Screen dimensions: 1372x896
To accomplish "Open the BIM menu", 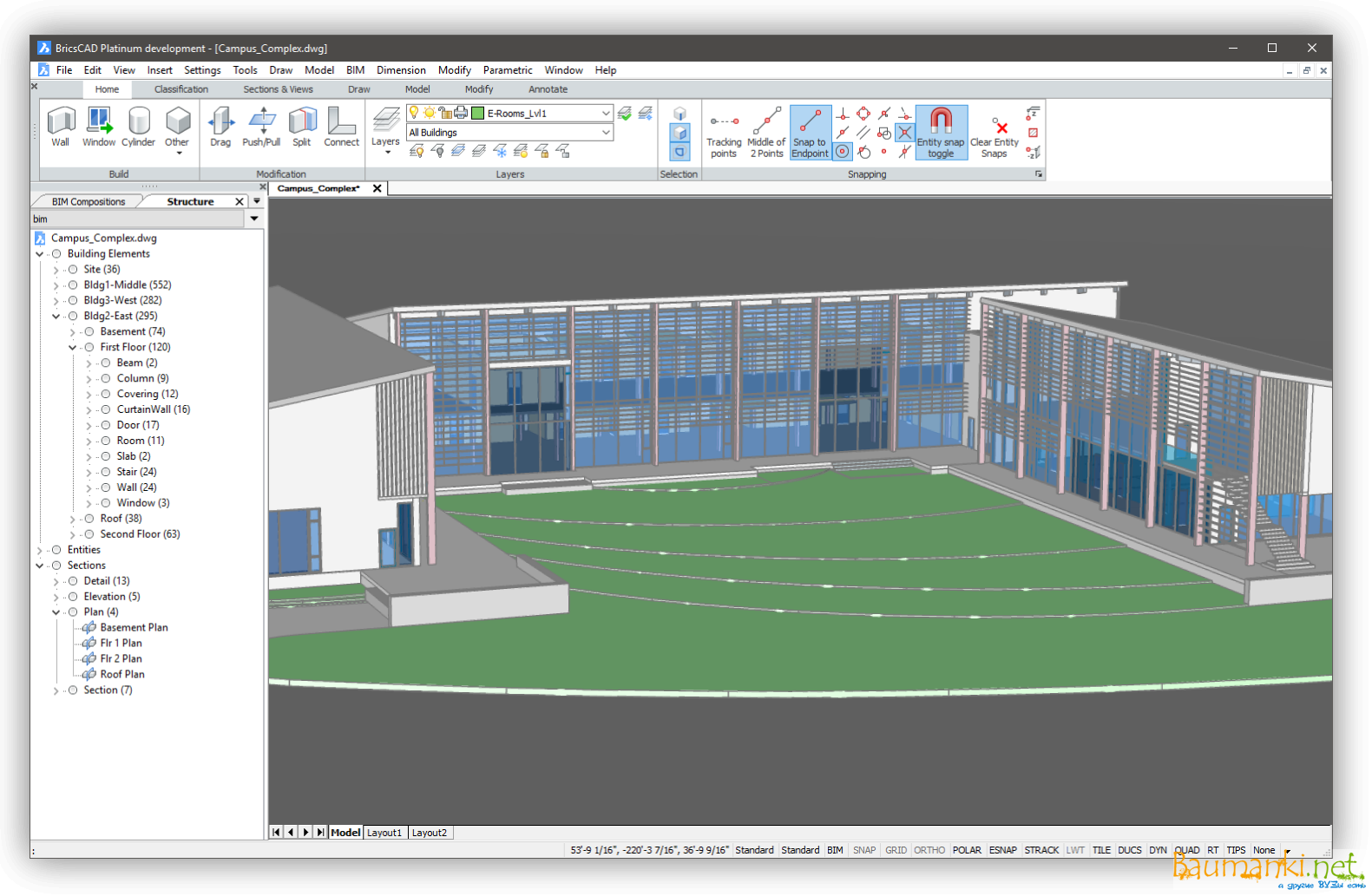I will coord(355,70).
